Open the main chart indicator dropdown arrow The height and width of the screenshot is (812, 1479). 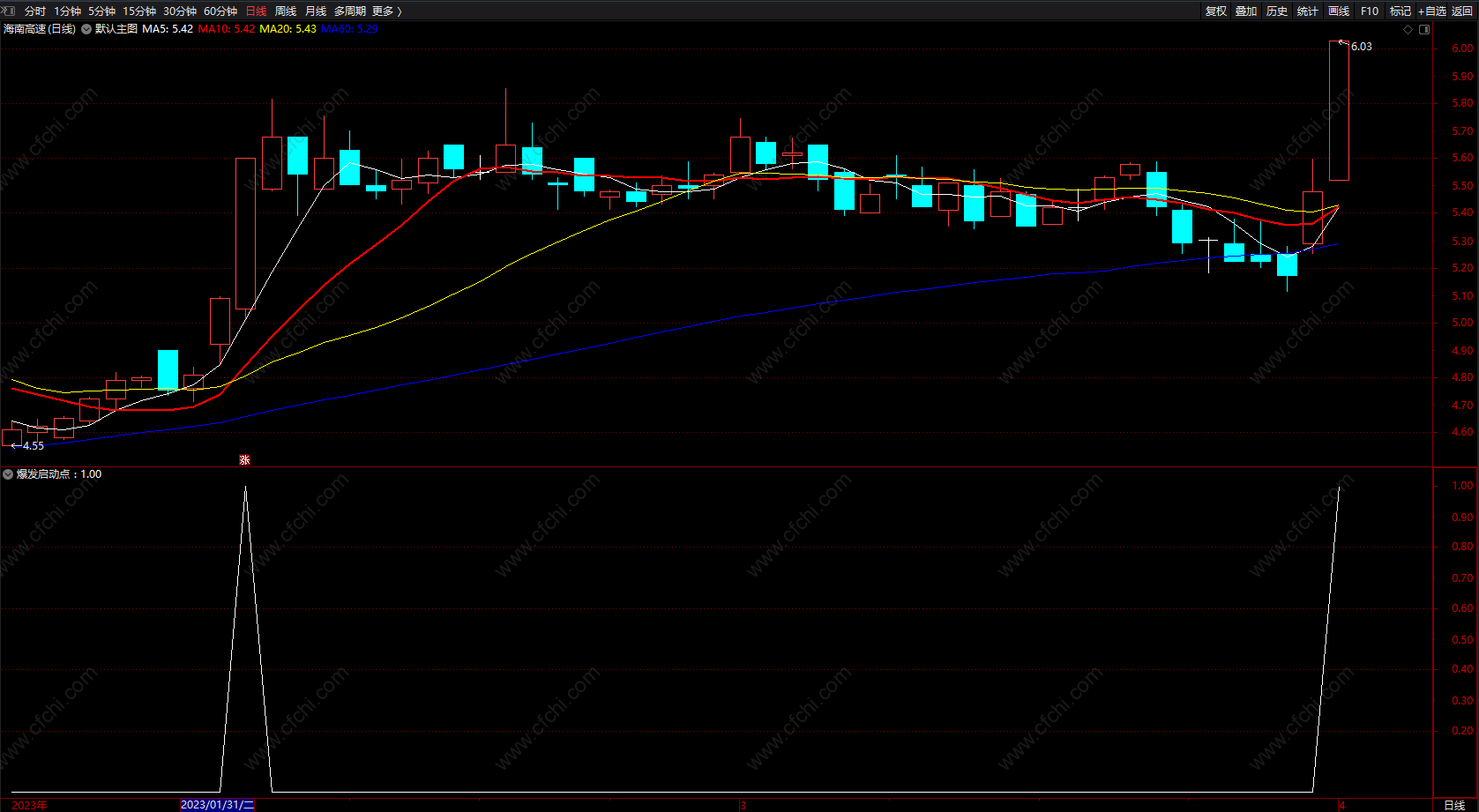86,29
